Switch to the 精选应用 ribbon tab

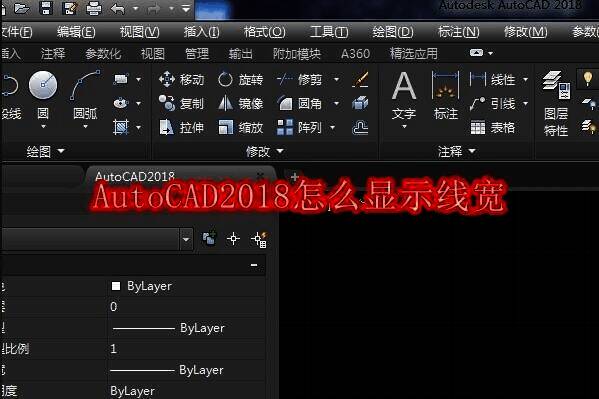(414, 54)
